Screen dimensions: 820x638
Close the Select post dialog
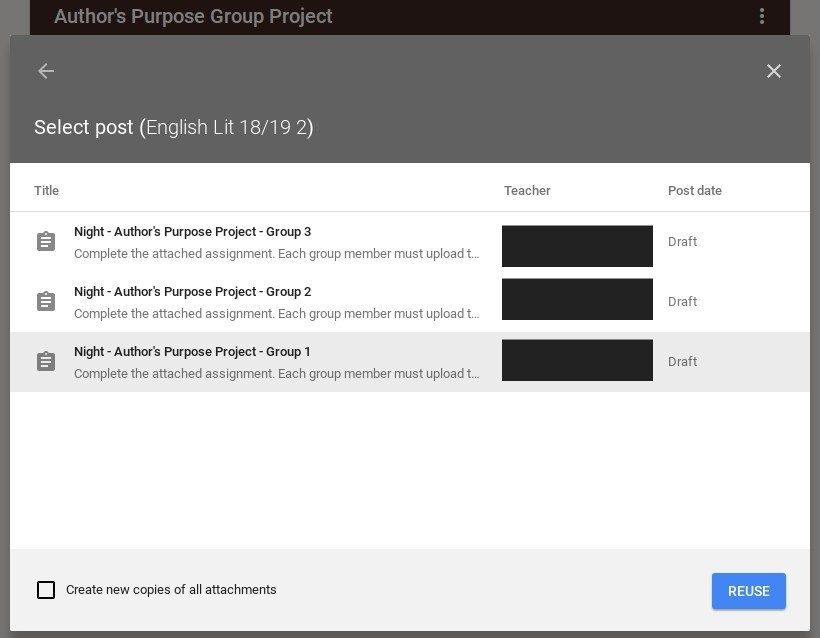pyautogui.click(x=773, y=71)
